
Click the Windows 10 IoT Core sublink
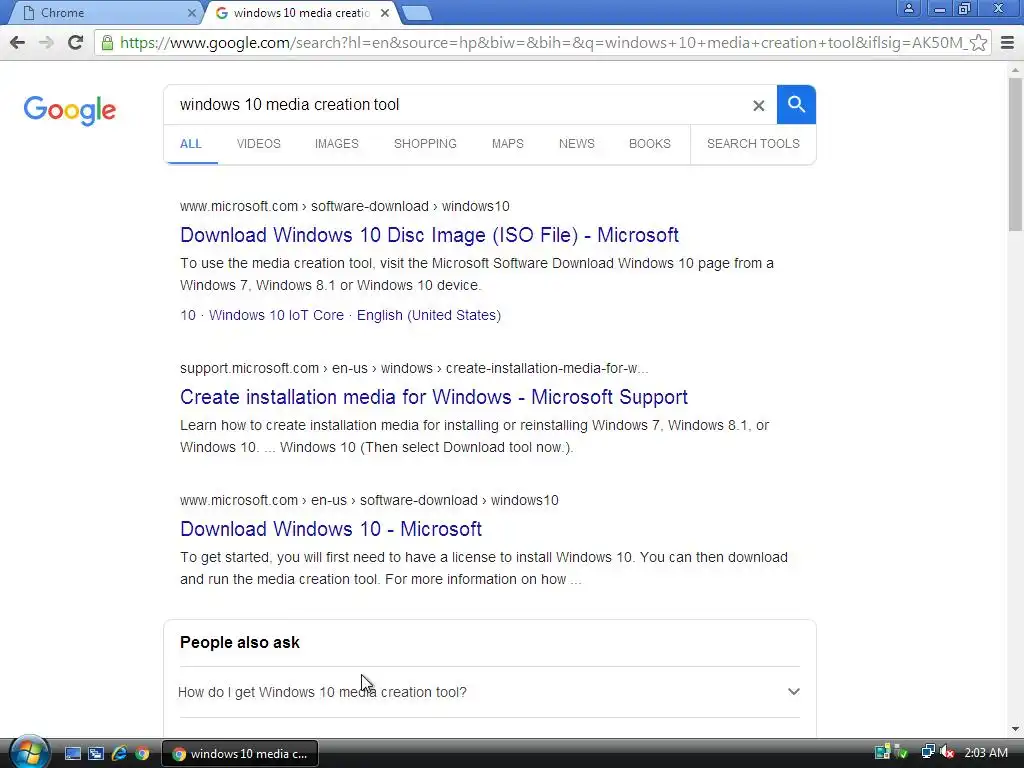point(276,315)
